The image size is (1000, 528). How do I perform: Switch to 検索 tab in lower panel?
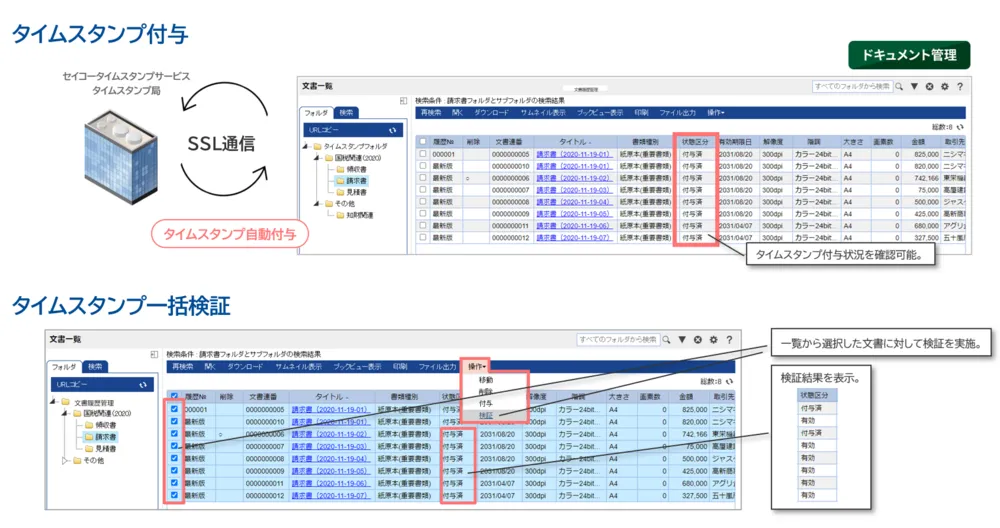[x=95, y=367]
